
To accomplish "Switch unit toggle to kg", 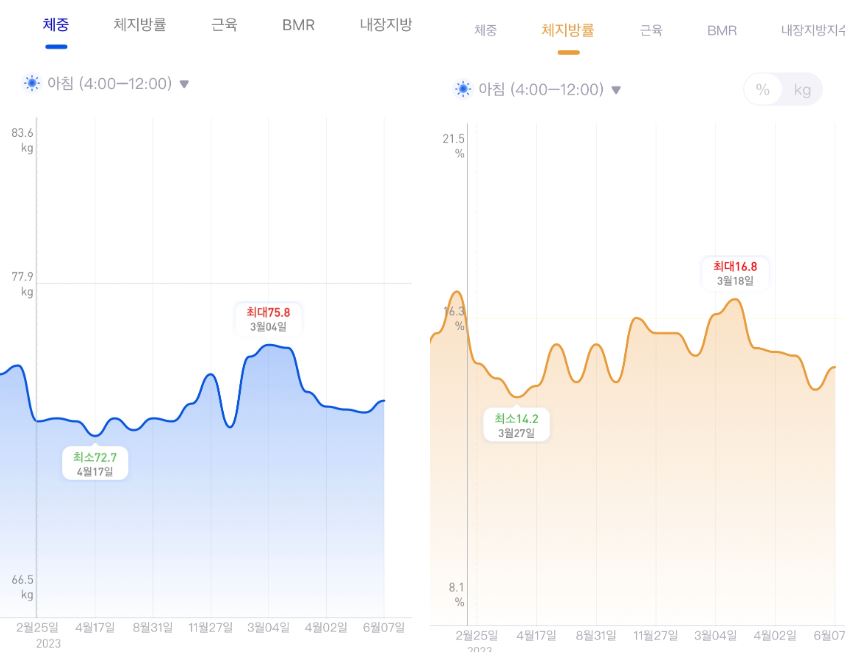I will (x=802, y=89).
